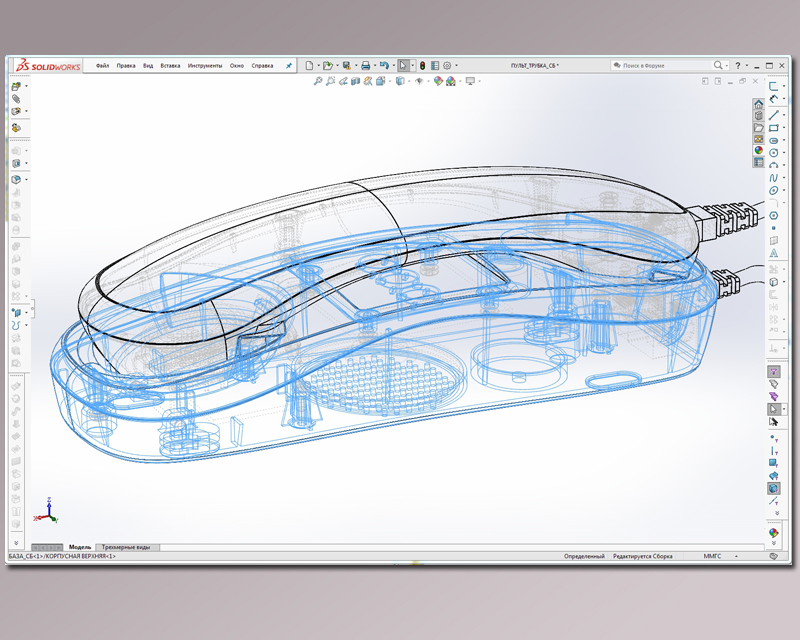The height and width of the screenshot is (640, 800).
Task: Click the Rebuild traffic light icon
Action: point(422,65)
